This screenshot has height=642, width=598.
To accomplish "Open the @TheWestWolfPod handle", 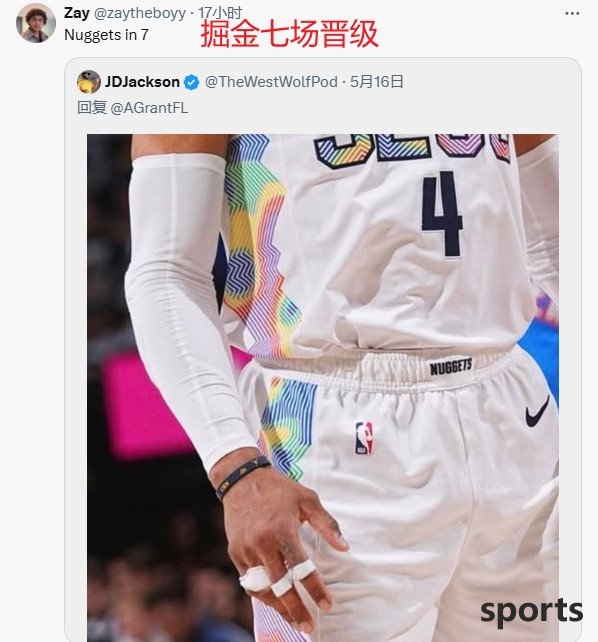I will click(271, 82).
